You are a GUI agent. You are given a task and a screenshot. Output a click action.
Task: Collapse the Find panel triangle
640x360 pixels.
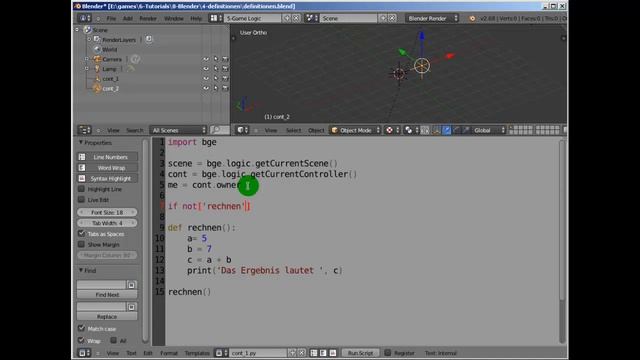(80, 270)
